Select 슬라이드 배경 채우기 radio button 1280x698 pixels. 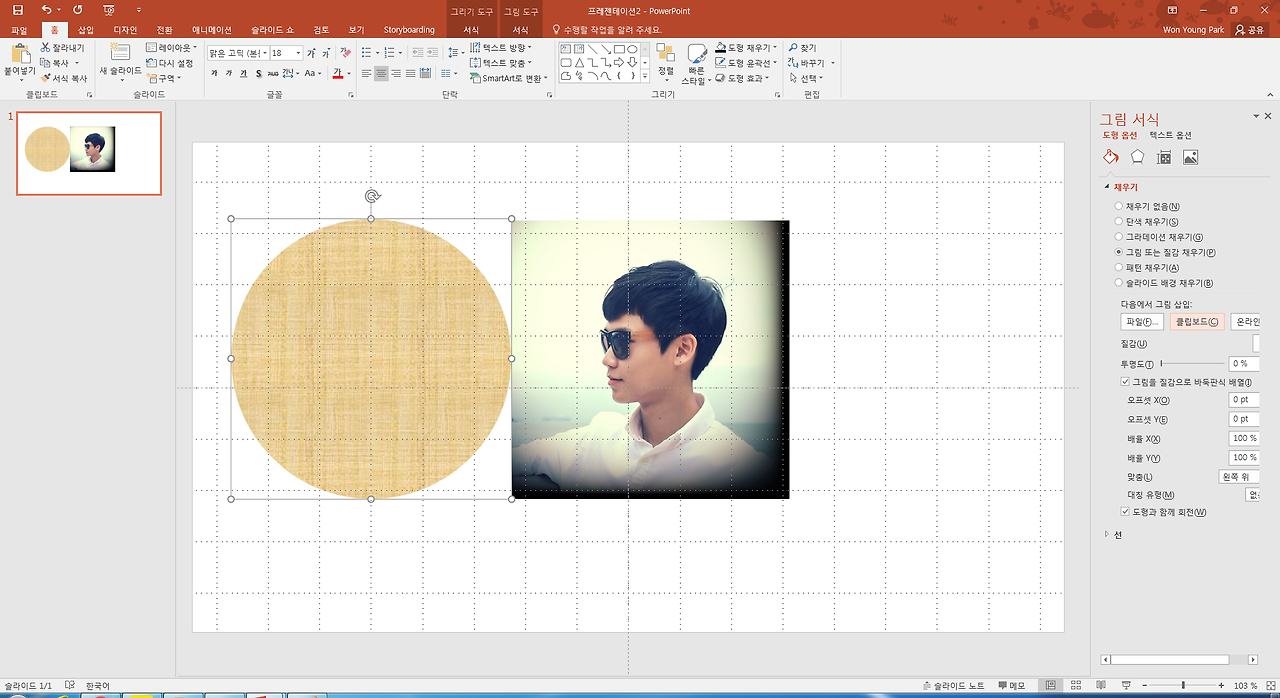[x=1119, y=283]
